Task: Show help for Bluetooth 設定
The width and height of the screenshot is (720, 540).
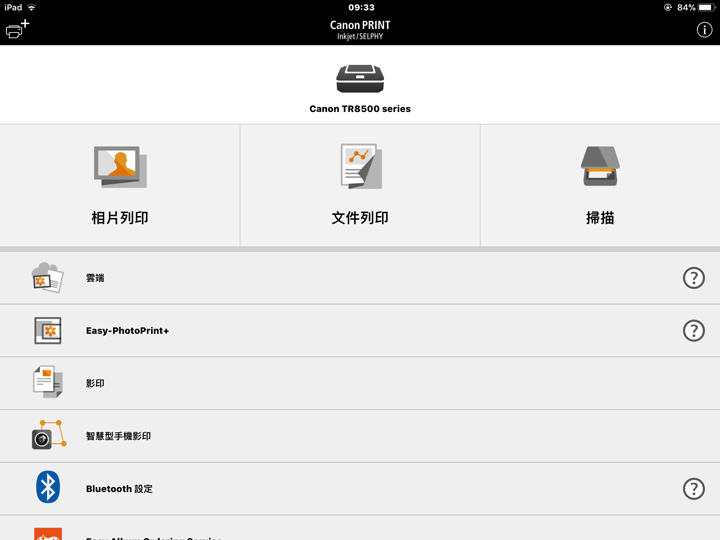Action: [x=693, y=489]
